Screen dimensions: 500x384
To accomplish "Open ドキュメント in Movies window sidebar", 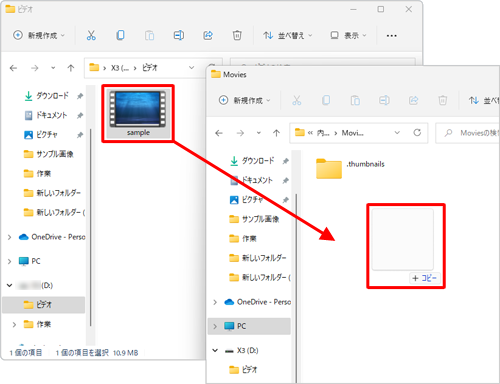I will 251,180.
